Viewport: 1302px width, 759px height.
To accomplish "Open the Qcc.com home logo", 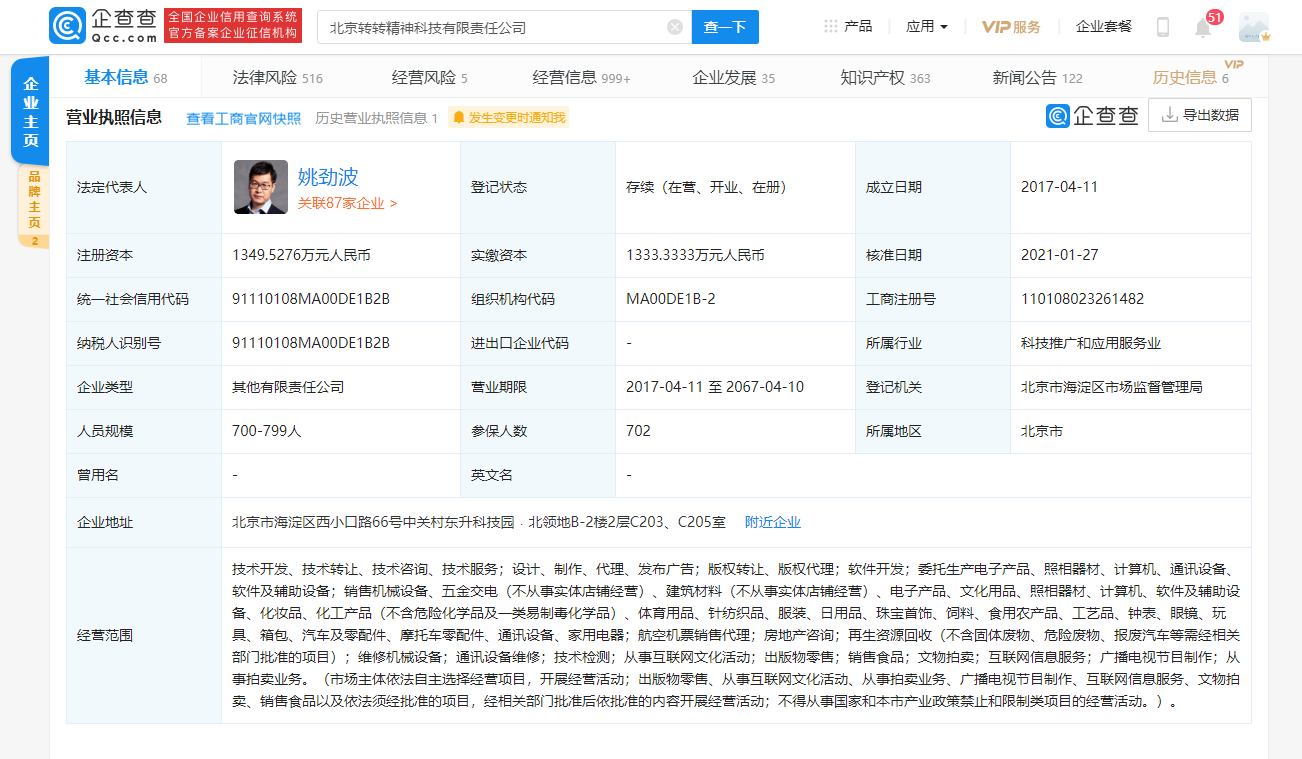I will (104, 26).
